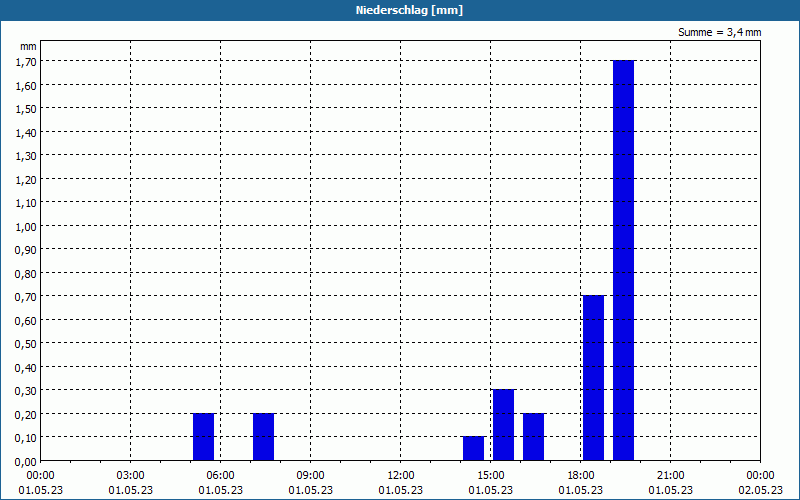Click the 0,10 mm bar before 15:00

(473, 448)
